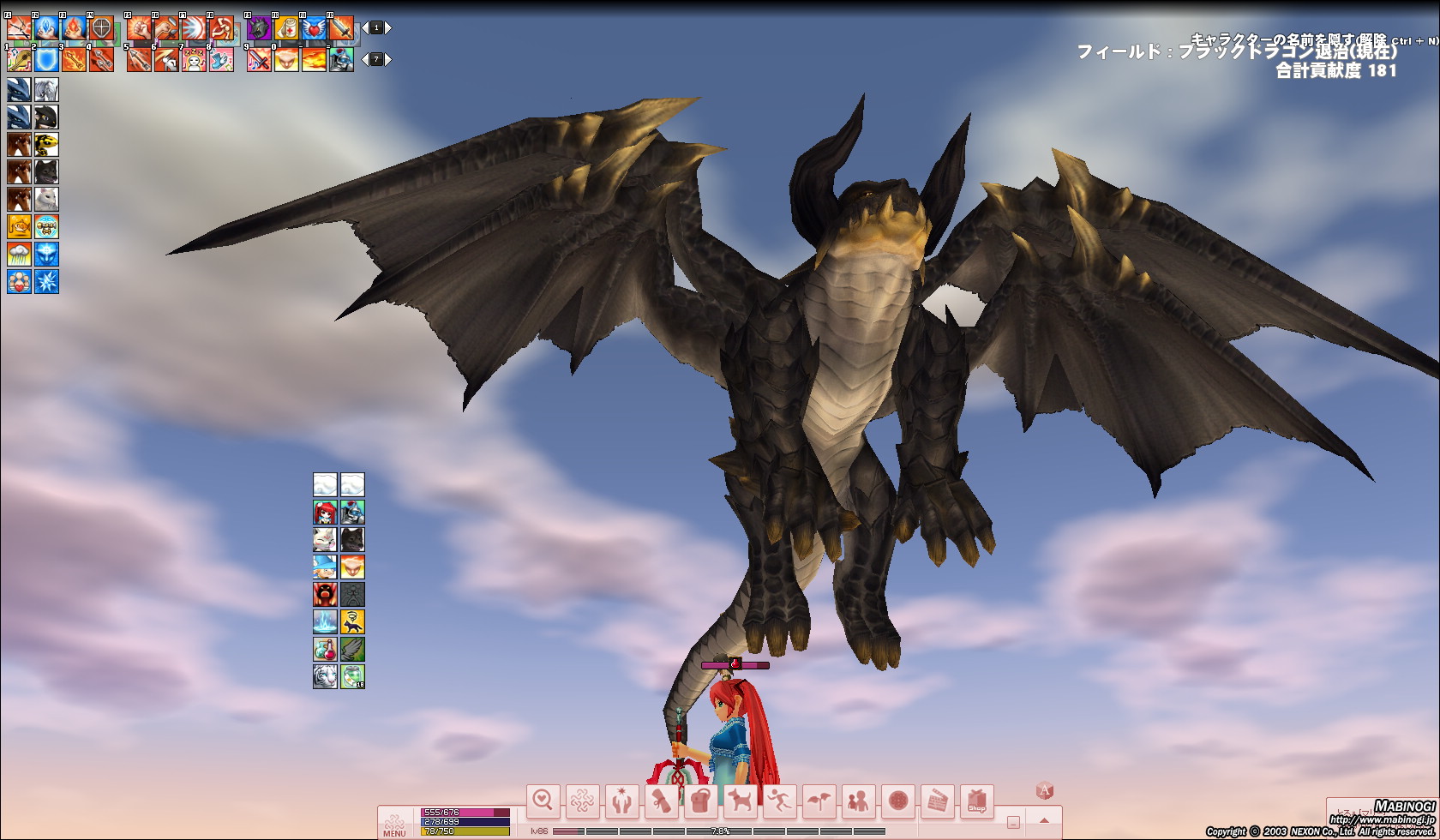Open the main MENU button
Image resolution: width=1440 pixels, height=840 pixels.
pos(394,825)
